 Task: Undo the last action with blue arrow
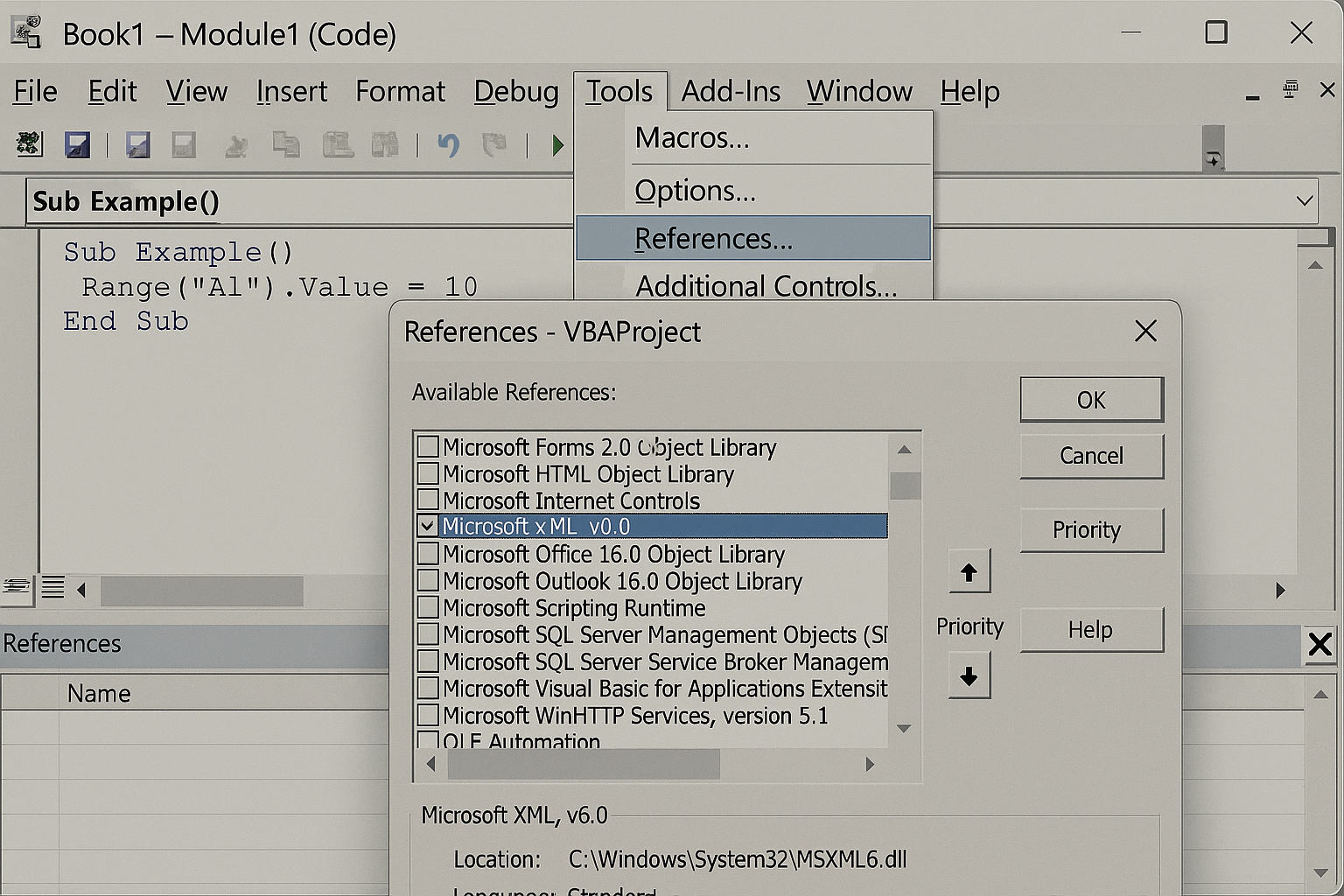coord(448,144)
